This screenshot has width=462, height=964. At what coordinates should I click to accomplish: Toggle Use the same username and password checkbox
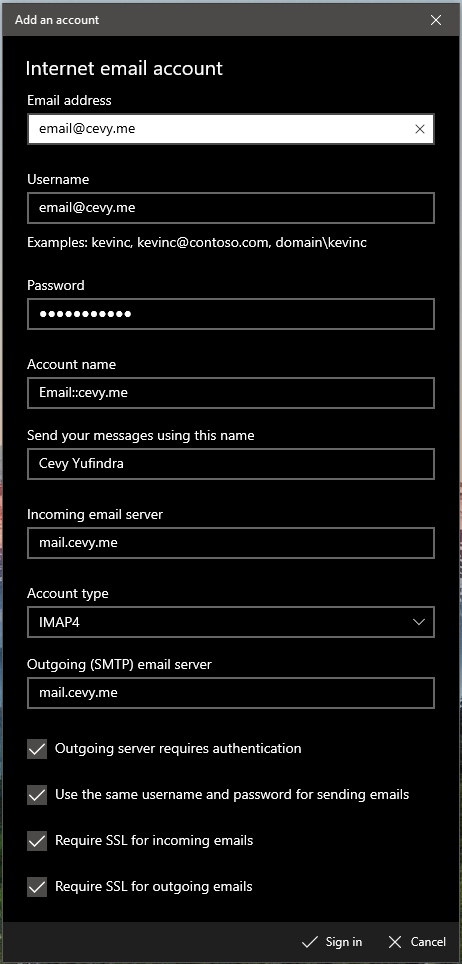pos(37,795)
